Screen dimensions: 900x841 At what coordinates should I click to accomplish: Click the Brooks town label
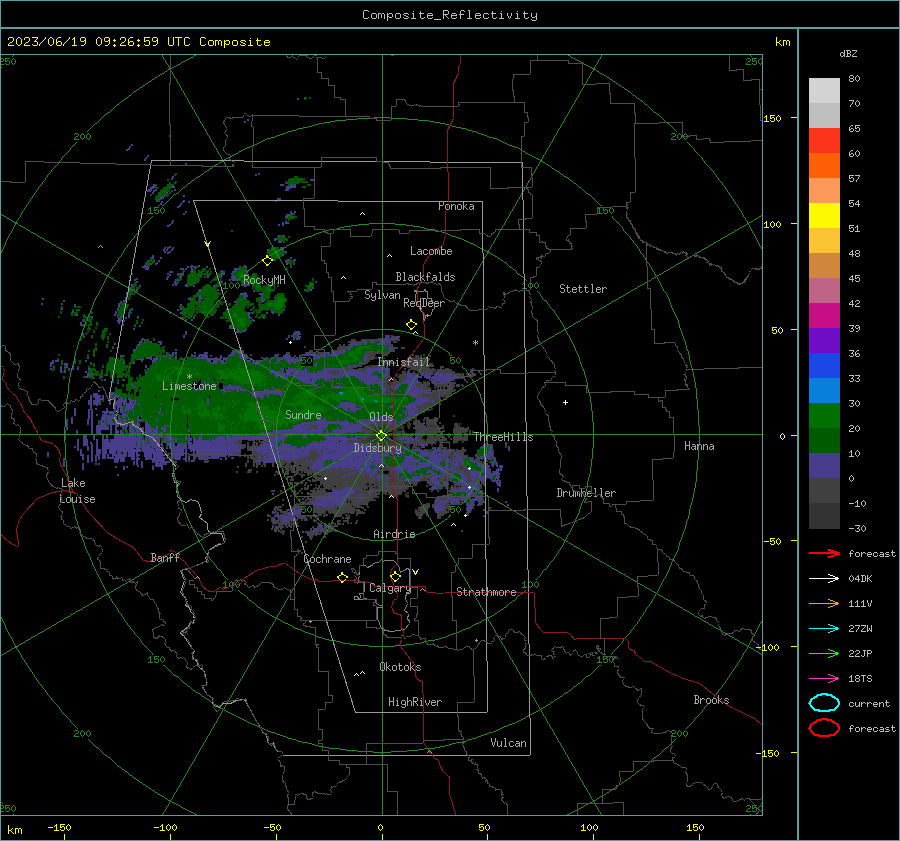click(711, 700)
